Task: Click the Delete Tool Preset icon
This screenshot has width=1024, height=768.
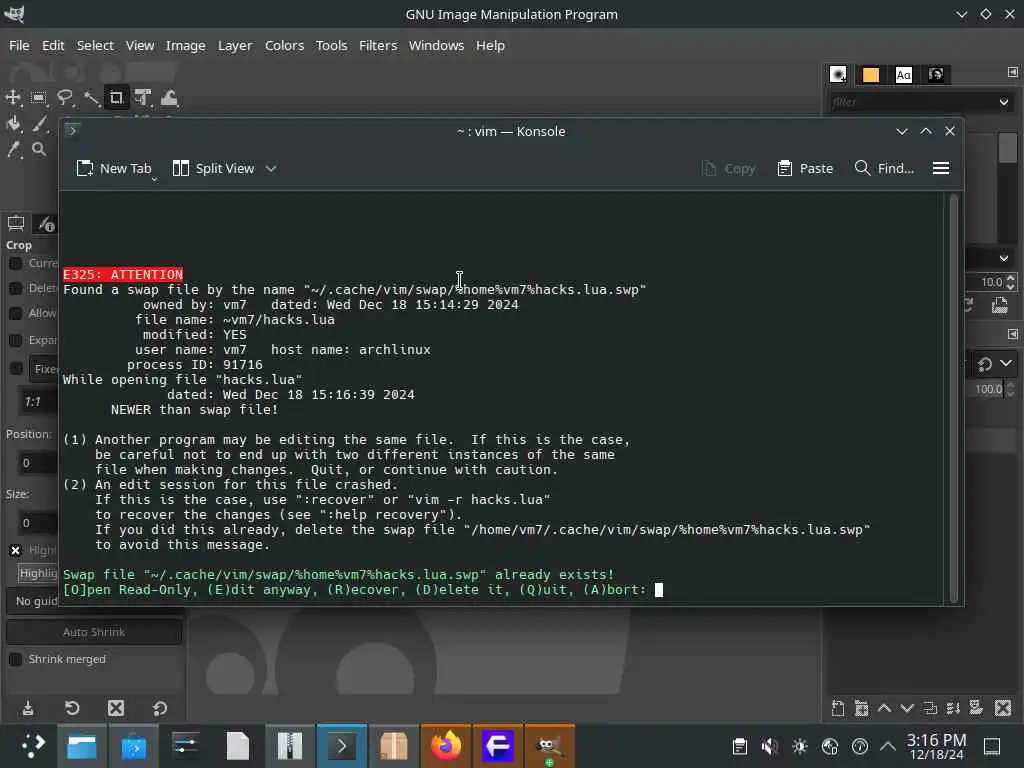Action: (x=116, y=708)
